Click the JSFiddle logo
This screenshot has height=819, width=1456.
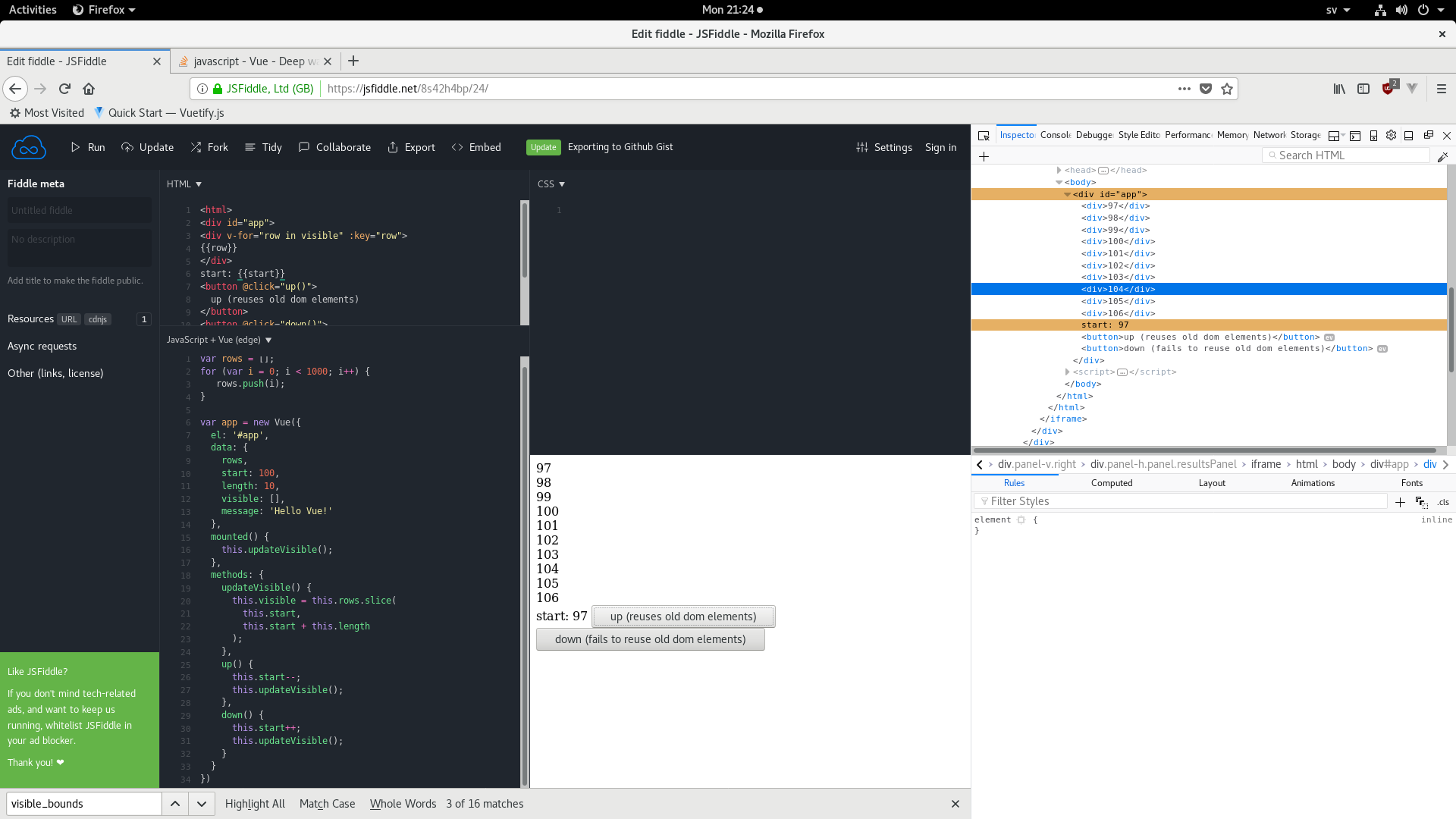[x=28, y=147]
